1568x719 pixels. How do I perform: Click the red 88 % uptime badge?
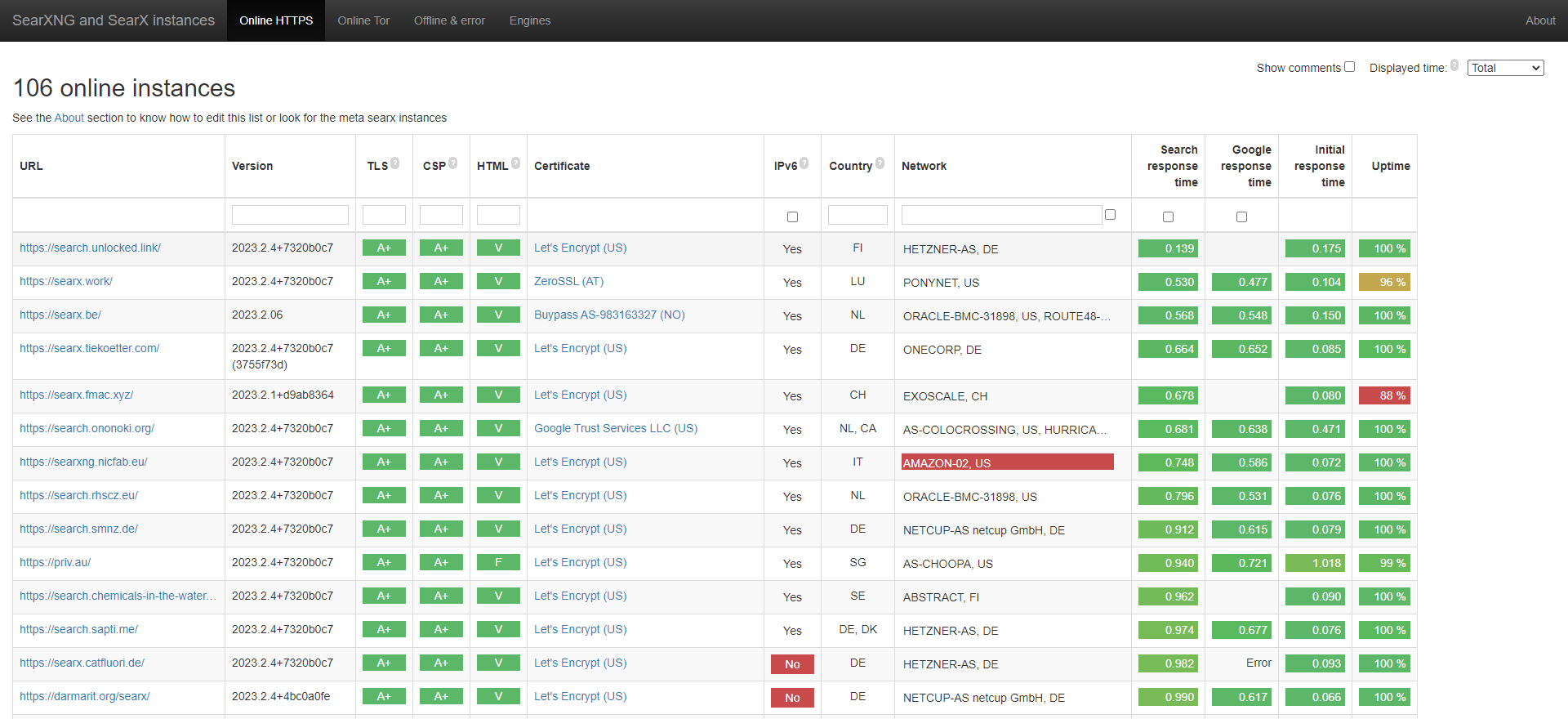coord(1384,395)
